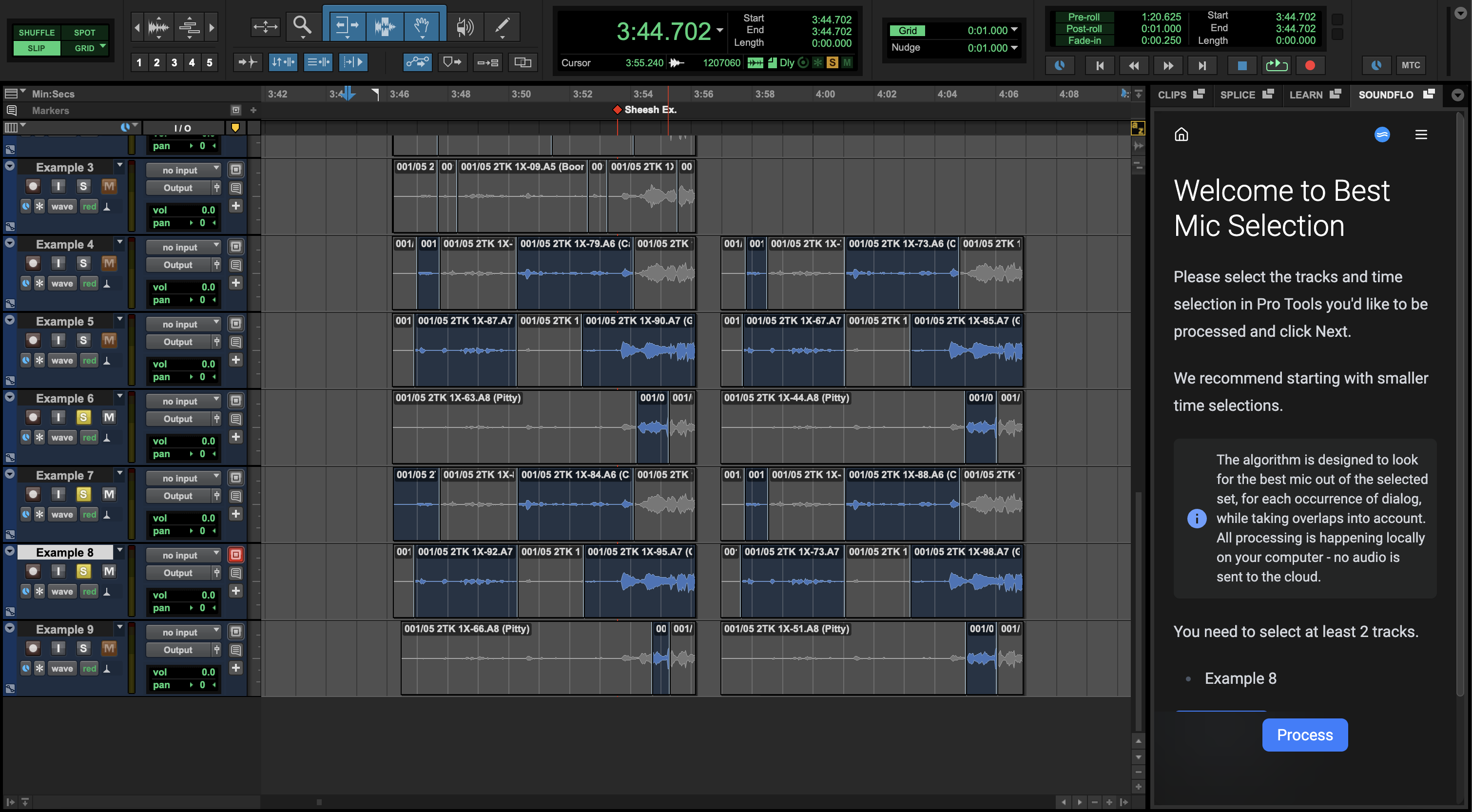Click the Go to End transport button
The width and height of the screenshot is (1472, 812).
[x=1202, y=65]
